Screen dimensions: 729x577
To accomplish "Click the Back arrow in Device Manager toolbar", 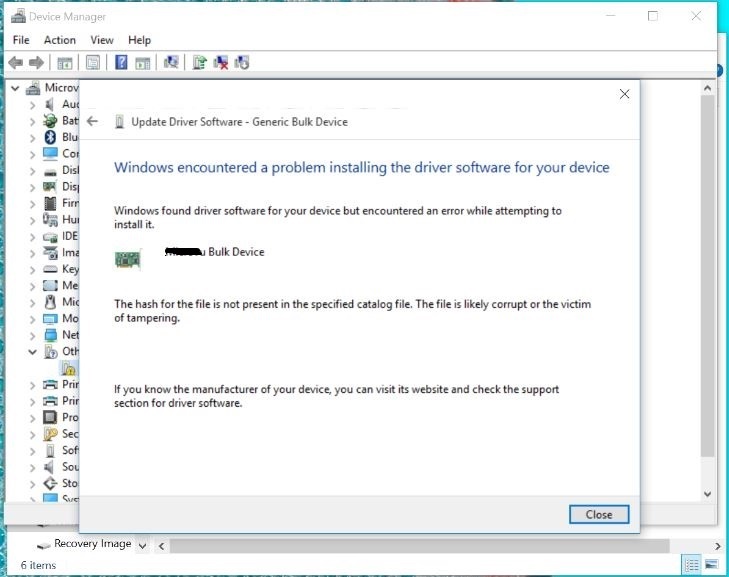I will tap(16, 62).
